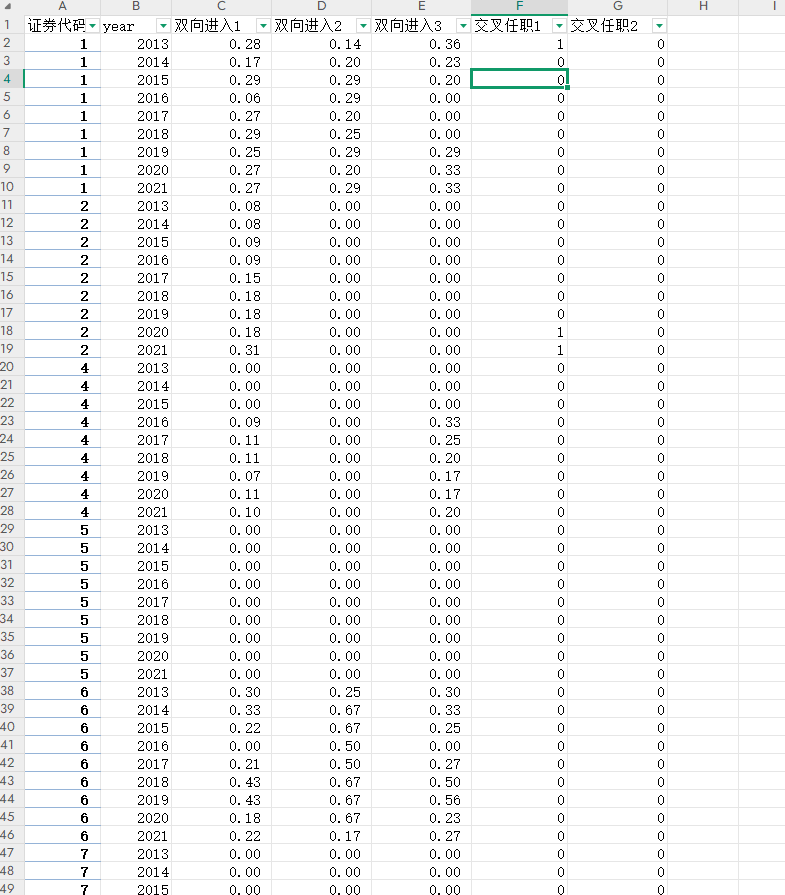The height and width of the screenshot is (895, 785).
Task: Select column F header
Action: click(x=520, y=6)
